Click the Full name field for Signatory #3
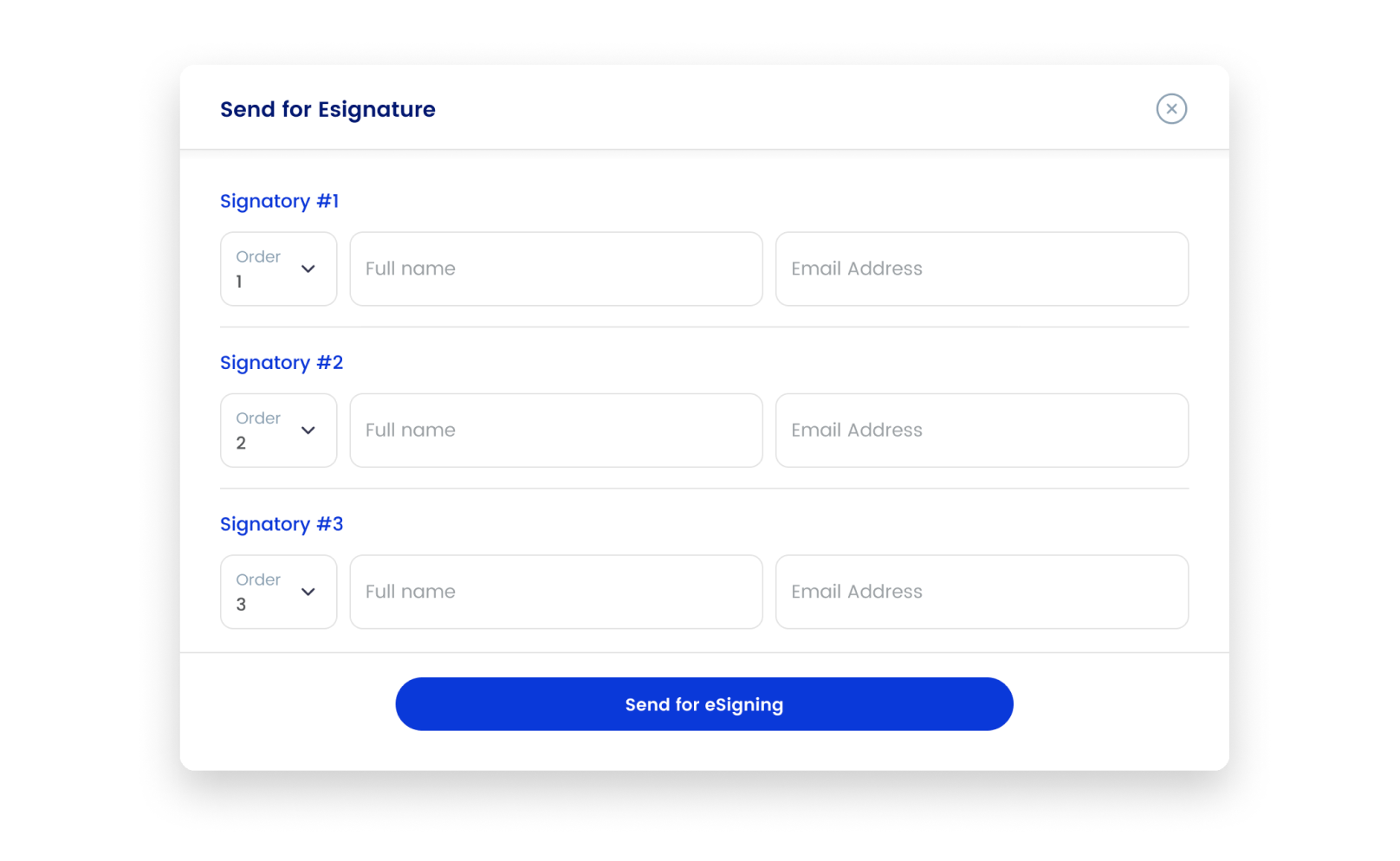This screenshot has width=1400, height=861. [555, 592]
